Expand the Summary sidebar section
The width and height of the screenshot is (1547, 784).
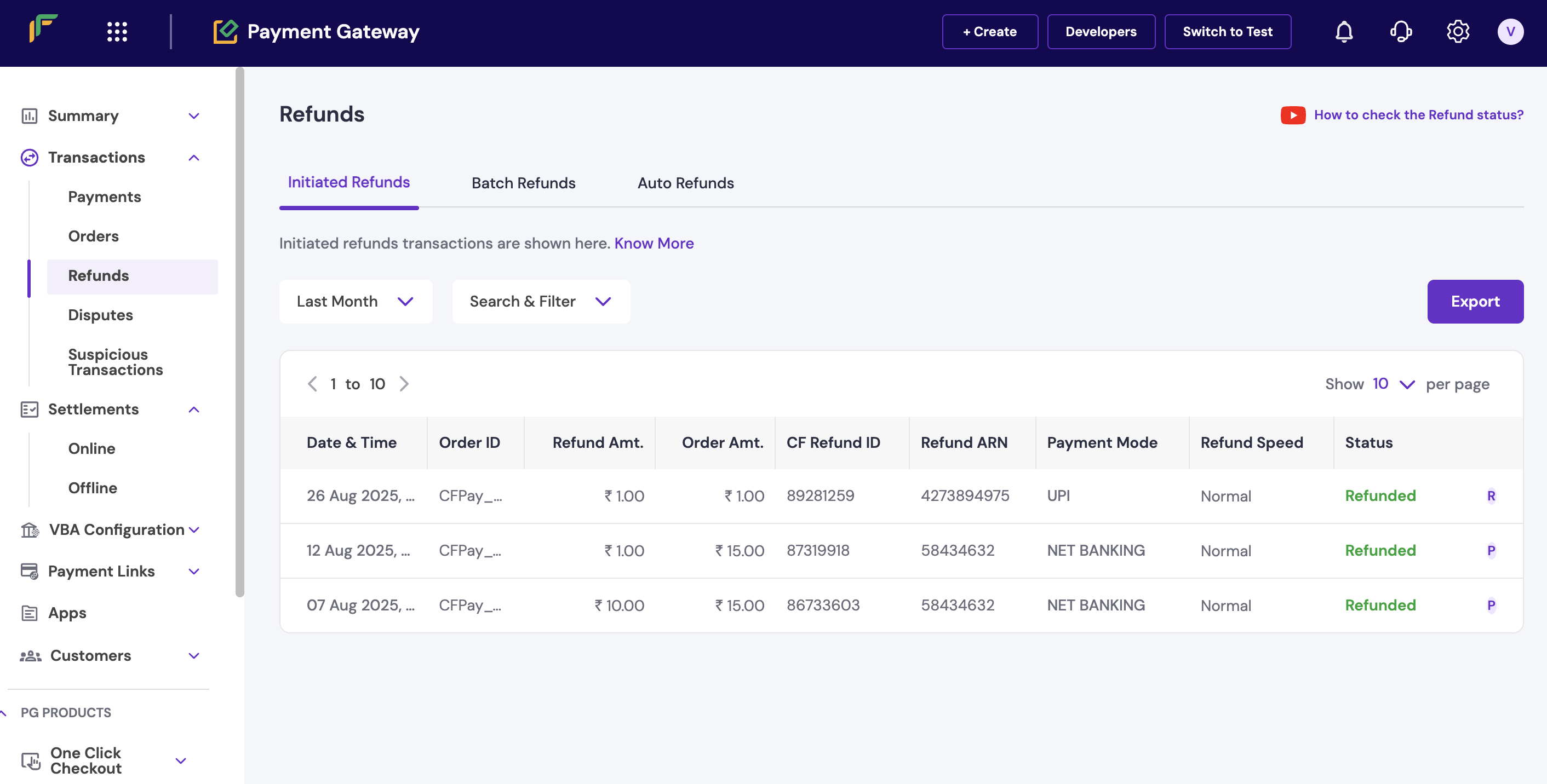click(193, 116)
